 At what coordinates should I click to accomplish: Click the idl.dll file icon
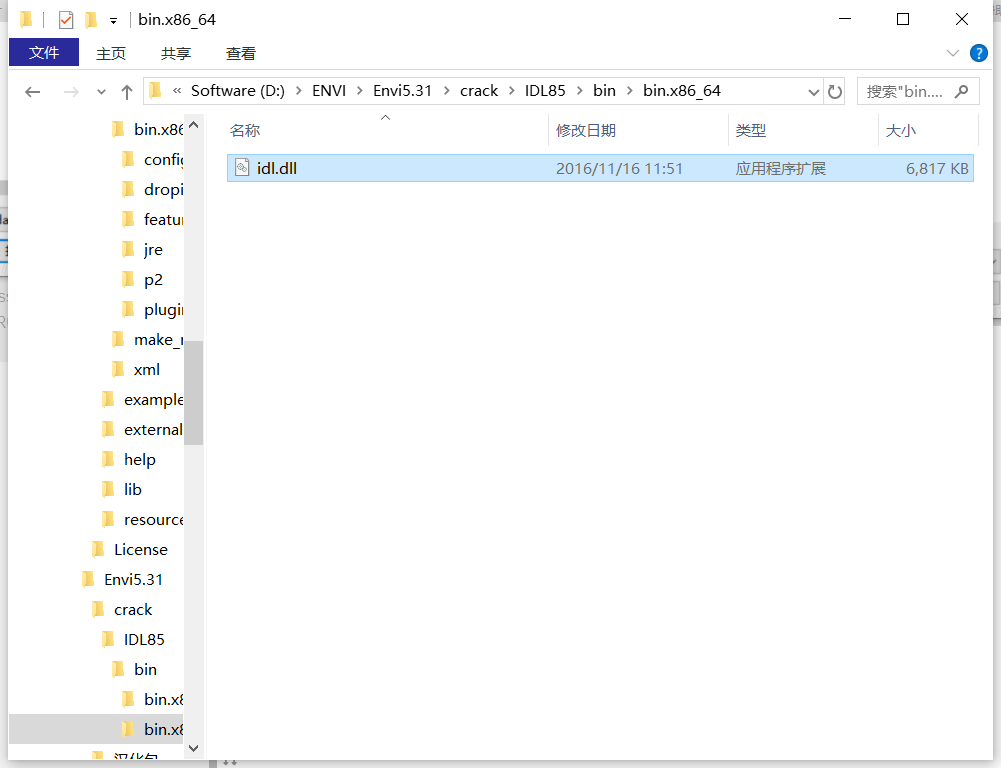tap(242, 167)
